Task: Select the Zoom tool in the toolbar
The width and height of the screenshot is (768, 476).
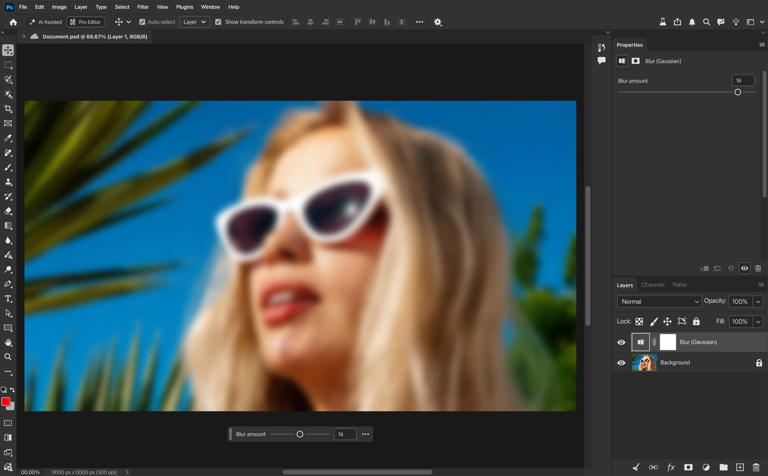Action: coord(8,357)
